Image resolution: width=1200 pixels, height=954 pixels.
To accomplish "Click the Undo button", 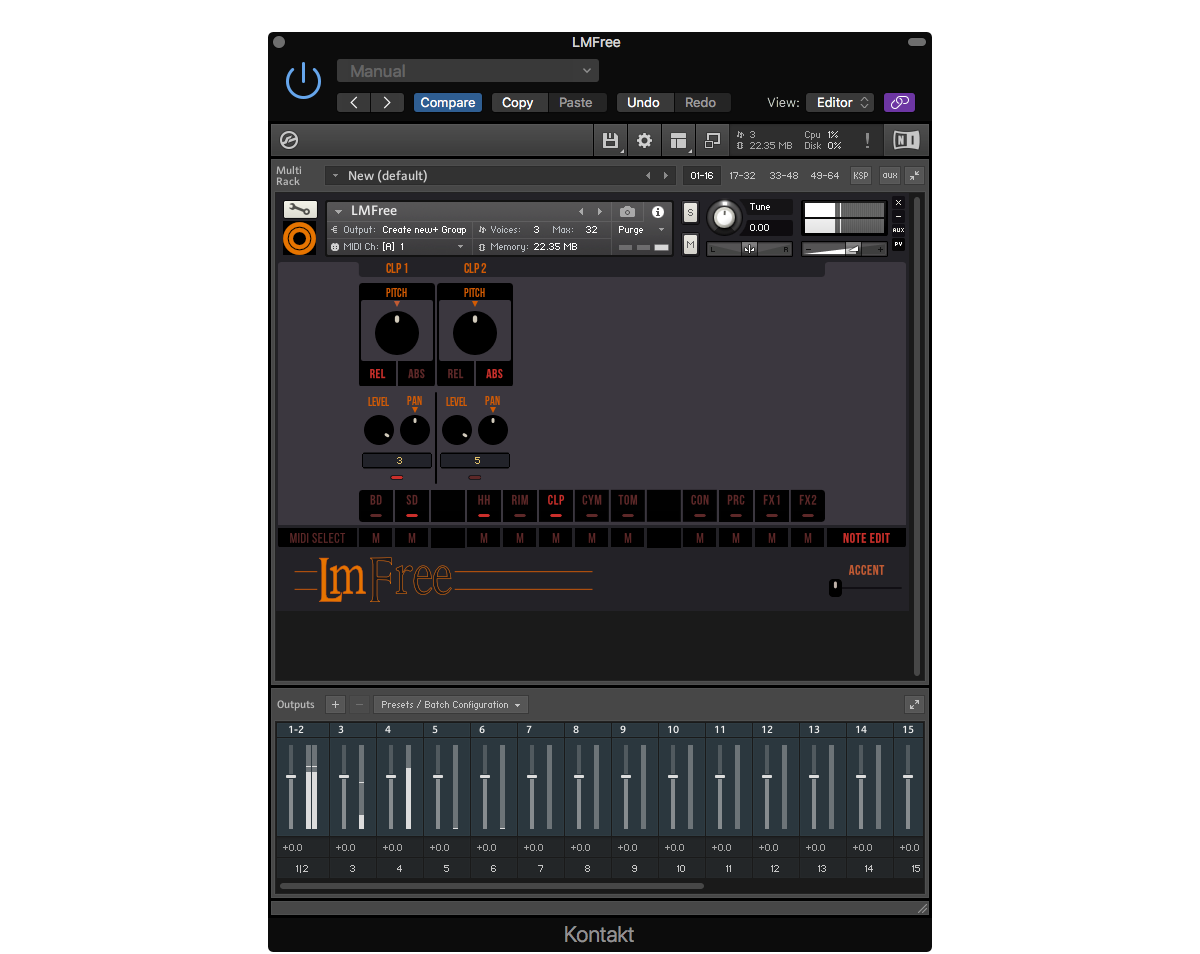I will (x=643, y=102).
